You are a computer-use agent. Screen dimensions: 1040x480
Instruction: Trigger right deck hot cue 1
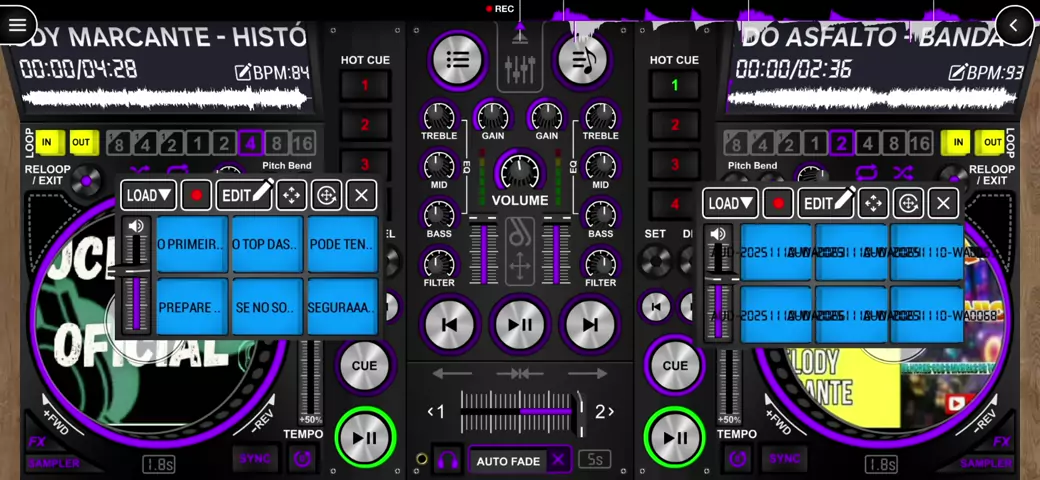point(675,86)
